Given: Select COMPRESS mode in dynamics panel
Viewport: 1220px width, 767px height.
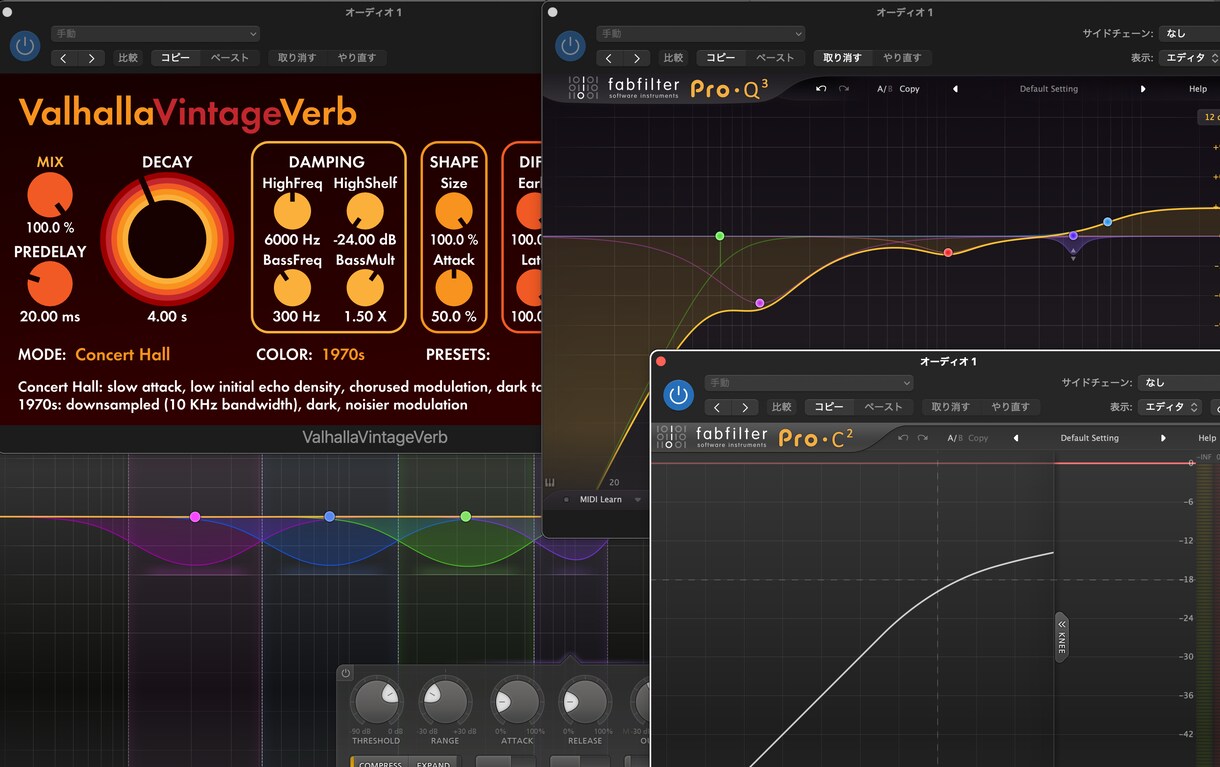Looking at the screenshot, I should [x=380, y=764].
